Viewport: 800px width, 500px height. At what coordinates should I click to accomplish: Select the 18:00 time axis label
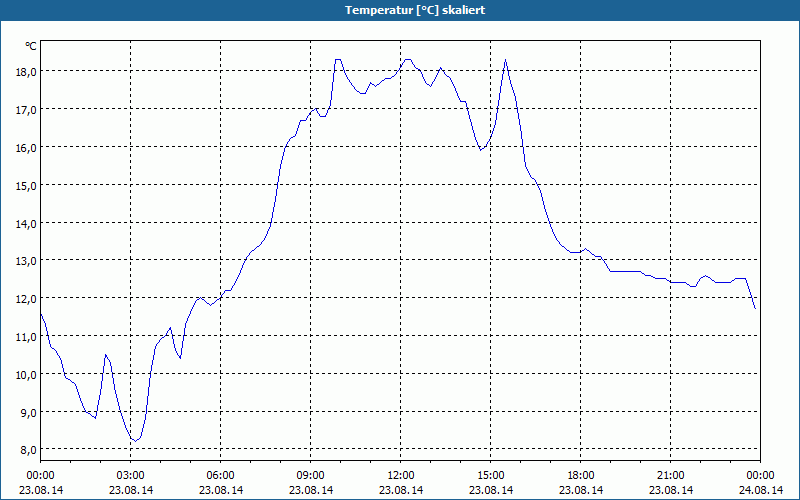pos(581,476)
